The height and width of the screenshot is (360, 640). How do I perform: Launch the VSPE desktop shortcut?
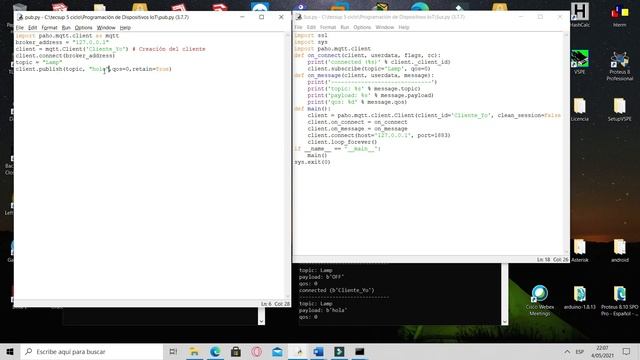click(x=580, y=62)
